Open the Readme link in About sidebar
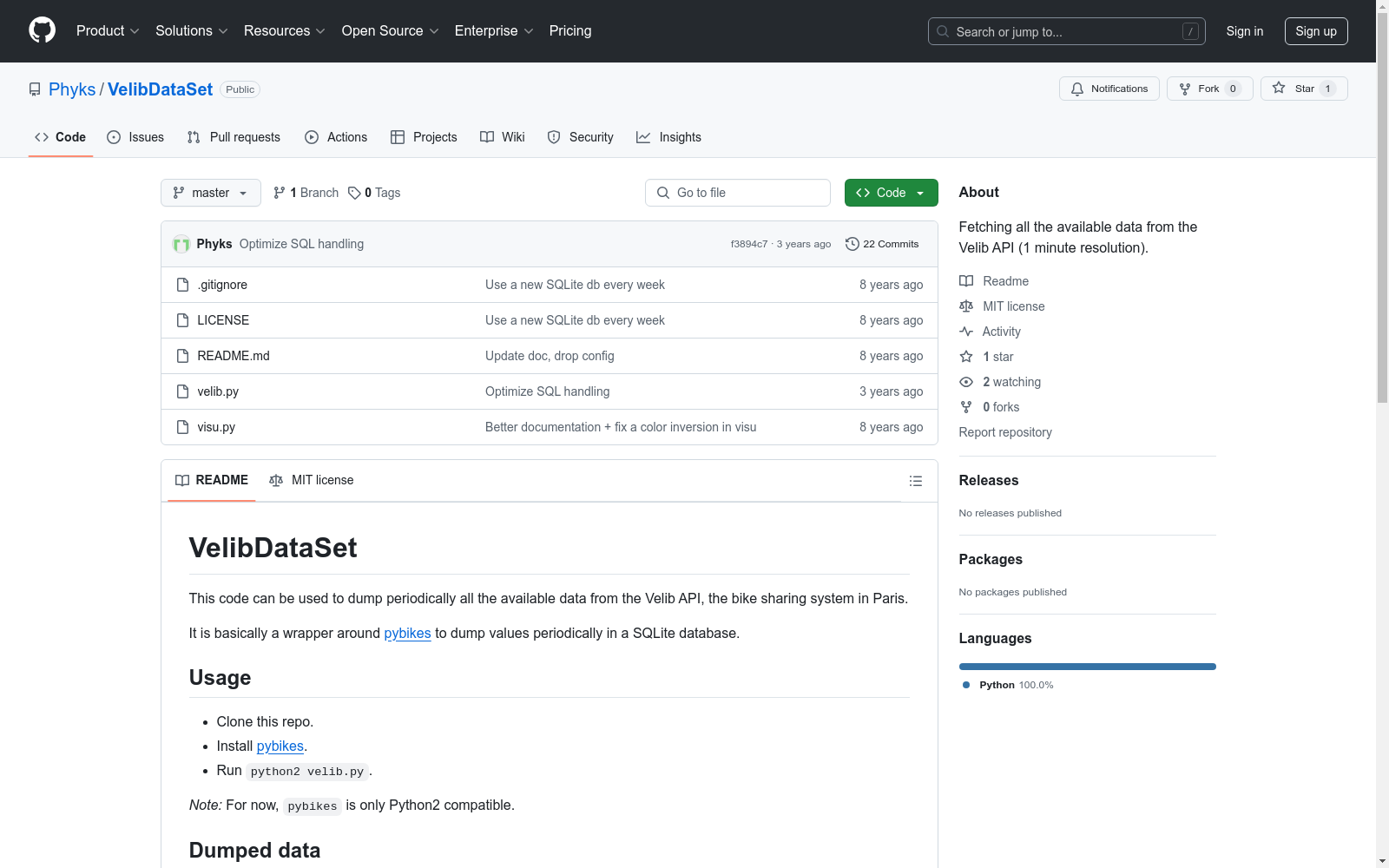Viewport: 1389px width, 868px height. point(994,281)
